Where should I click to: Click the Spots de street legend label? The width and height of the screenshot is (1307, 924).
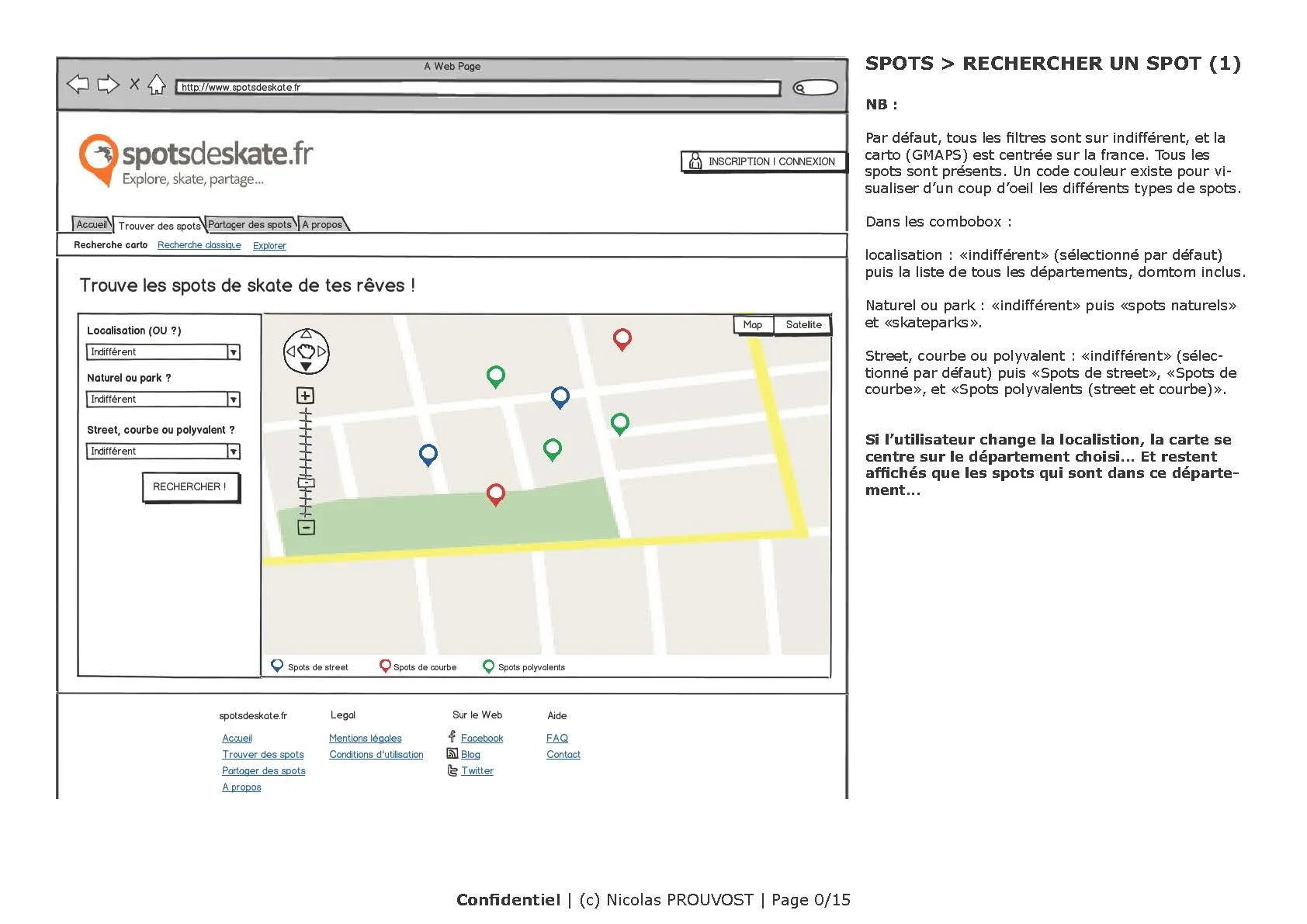click(318, 667)
